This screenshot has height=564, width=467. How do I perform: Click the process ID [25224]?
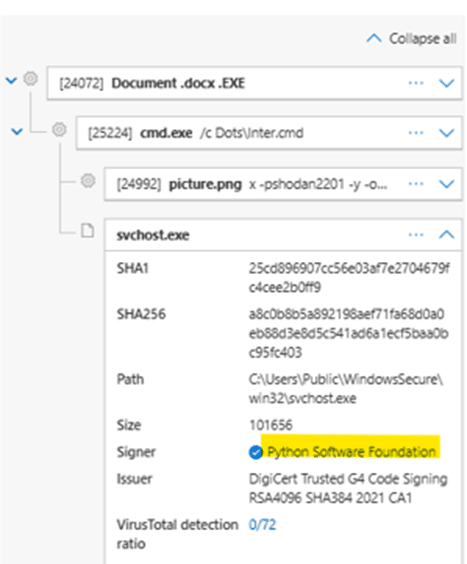coord(110,133)
